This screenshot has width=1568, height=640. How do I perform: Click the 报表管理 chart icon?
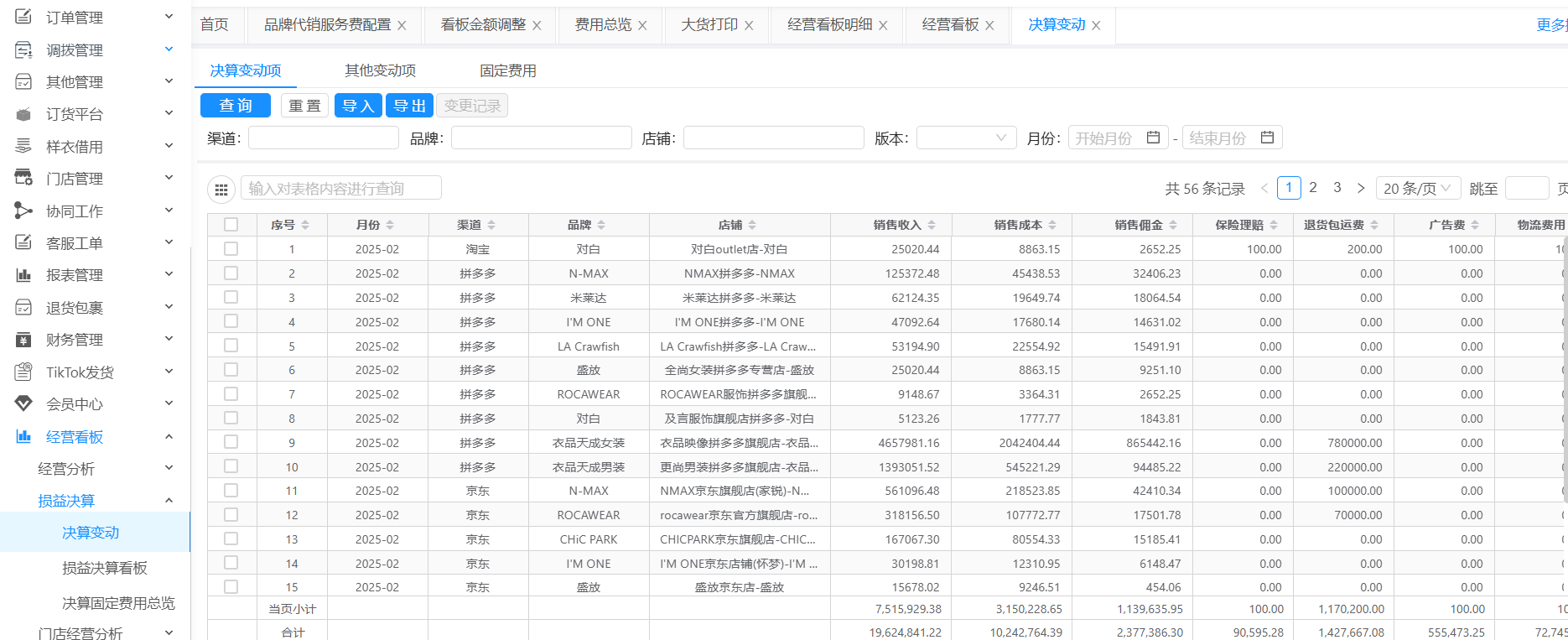click(x=23, y=274)
